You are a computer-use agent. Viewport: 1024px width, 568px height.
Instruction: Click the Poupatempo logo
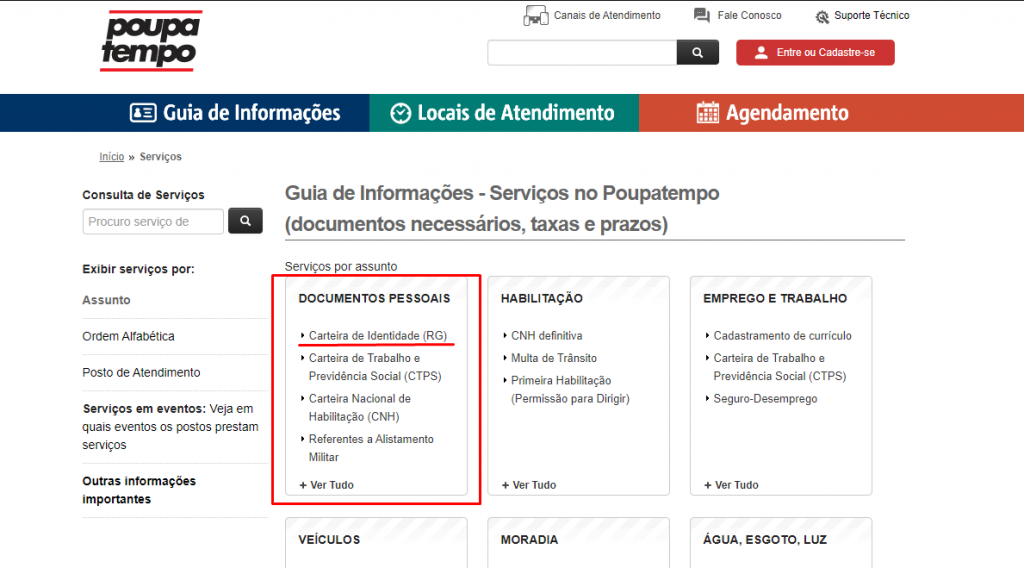[x=150, y=41]
